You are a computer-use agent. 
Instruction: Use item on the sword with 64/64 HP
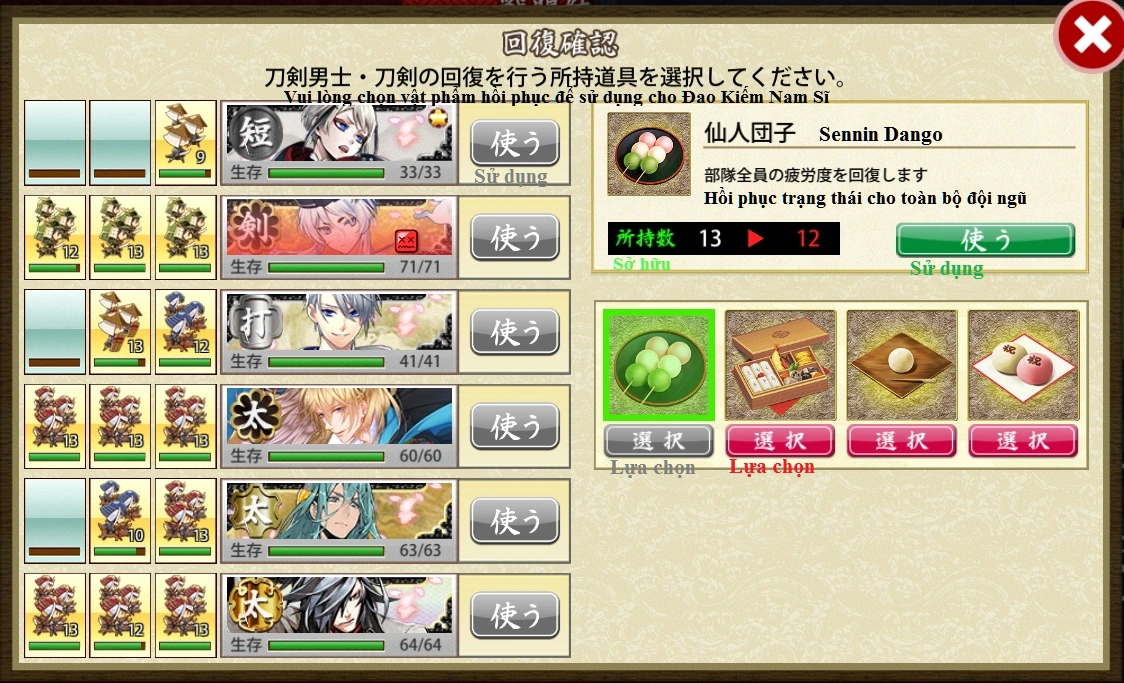(x=515, y=616)
